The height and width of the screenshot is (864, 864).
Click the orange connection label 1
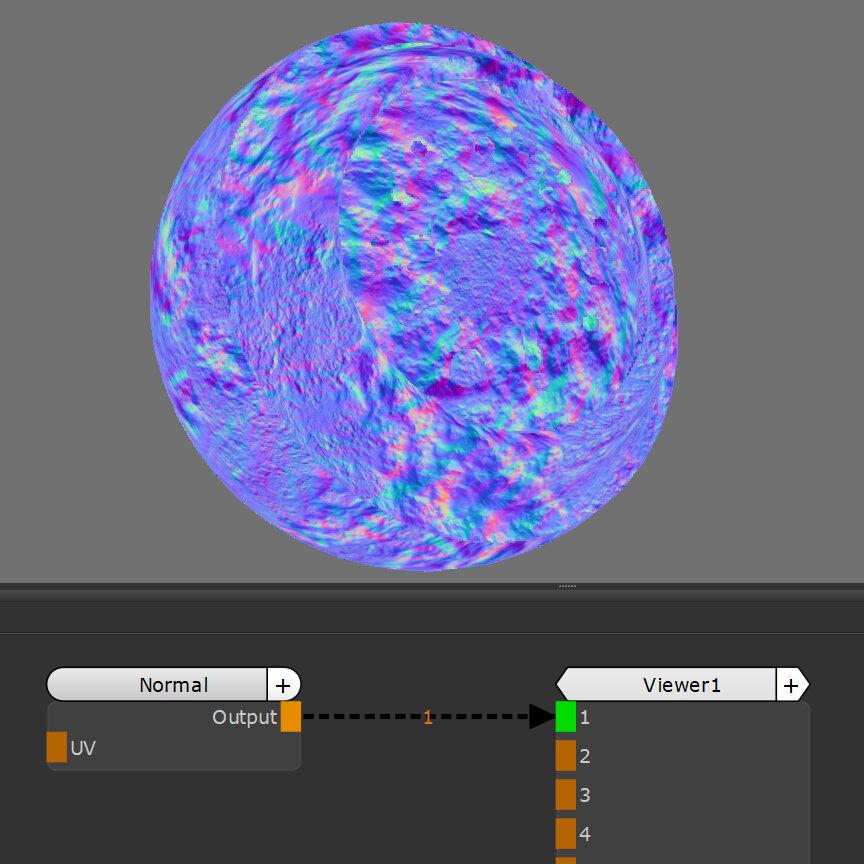click(428, 718)
